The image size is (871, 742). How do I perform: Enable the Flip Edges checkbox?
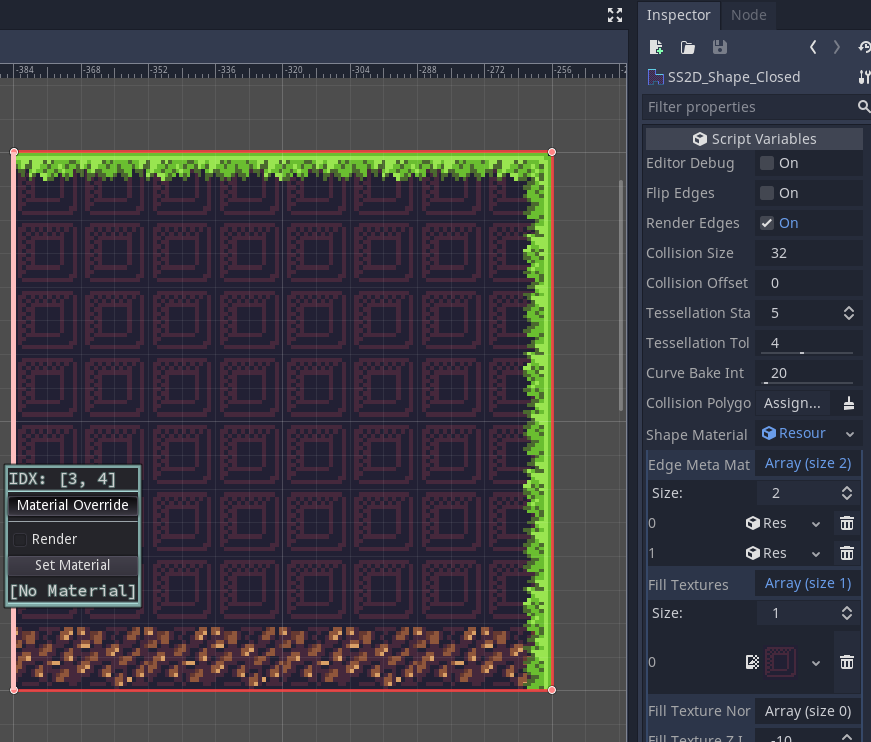767,193
